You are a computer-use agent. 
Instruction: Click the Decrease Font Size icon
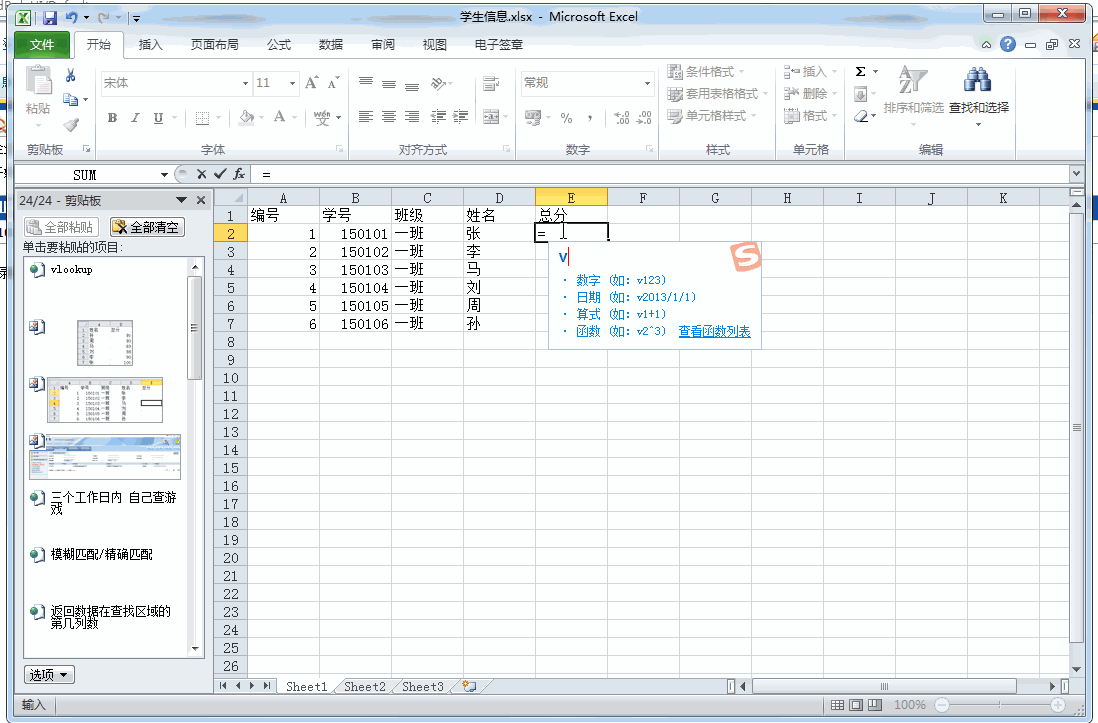(x=333, y=83)
